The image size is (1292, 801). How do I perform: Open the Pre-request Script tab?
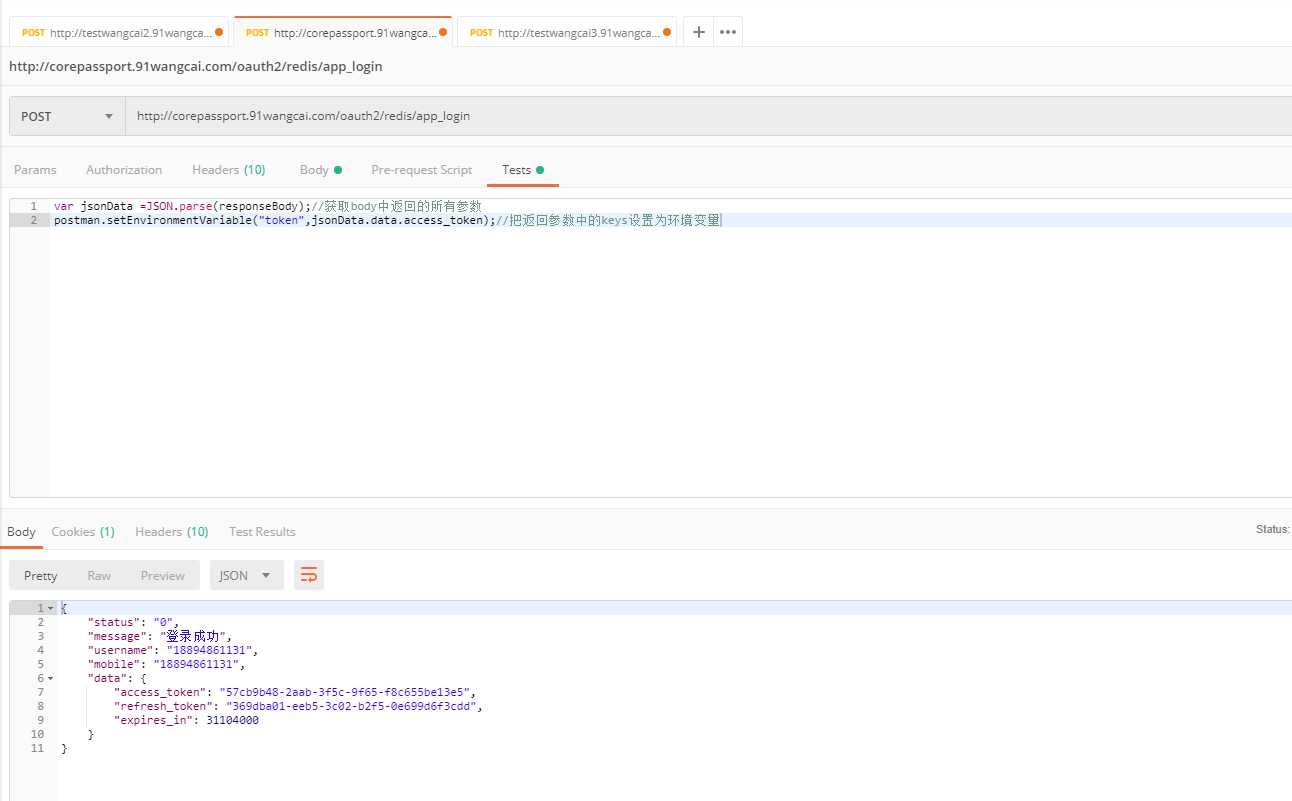tap(421, 170)
